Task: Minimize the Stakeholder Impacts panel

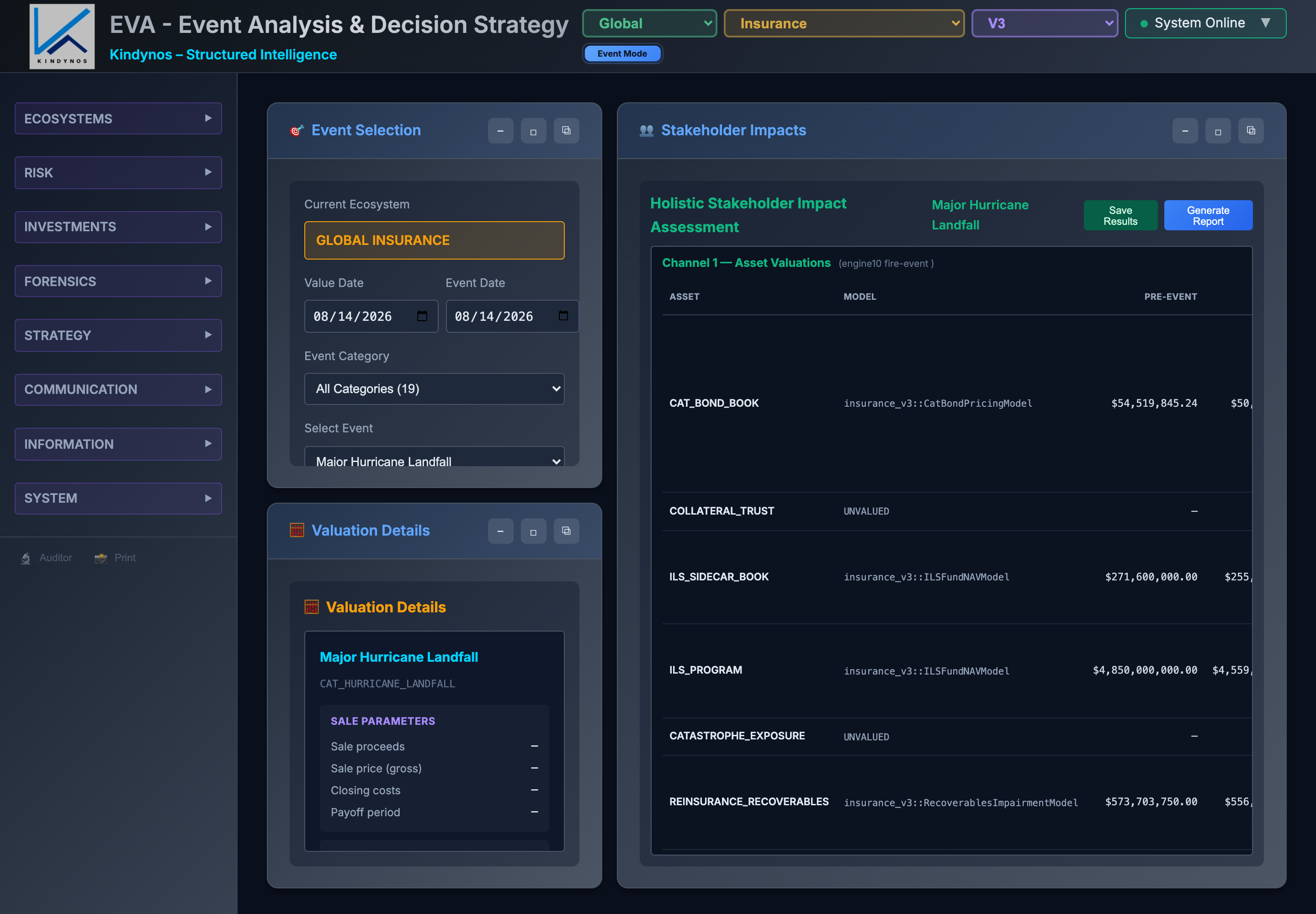Action: pyautogui.click(x=1185, y=131)
